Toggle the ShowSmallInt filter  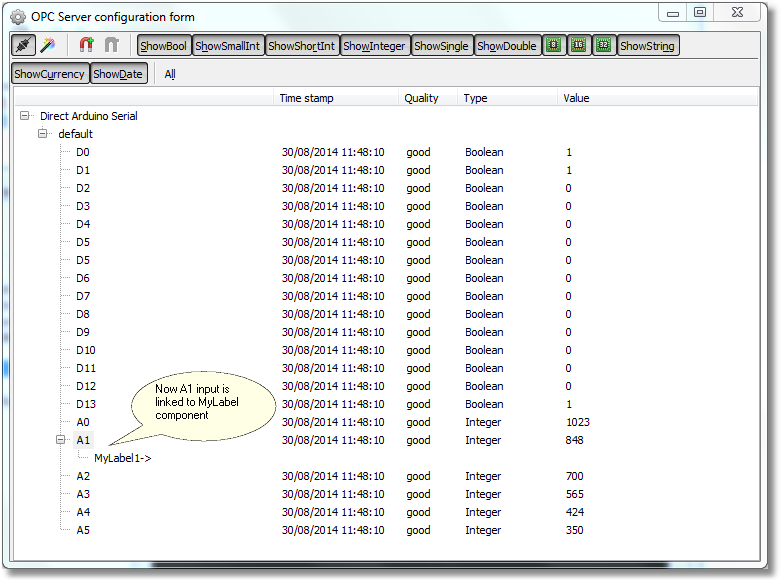pos(227,46)
